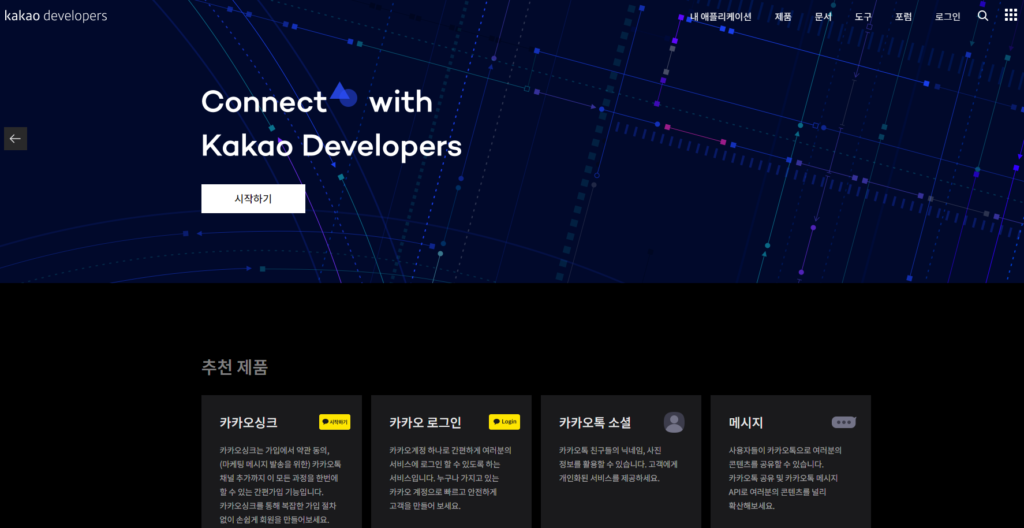Click the kakao developers logo

pyautogui.click(x=56, y=16)
